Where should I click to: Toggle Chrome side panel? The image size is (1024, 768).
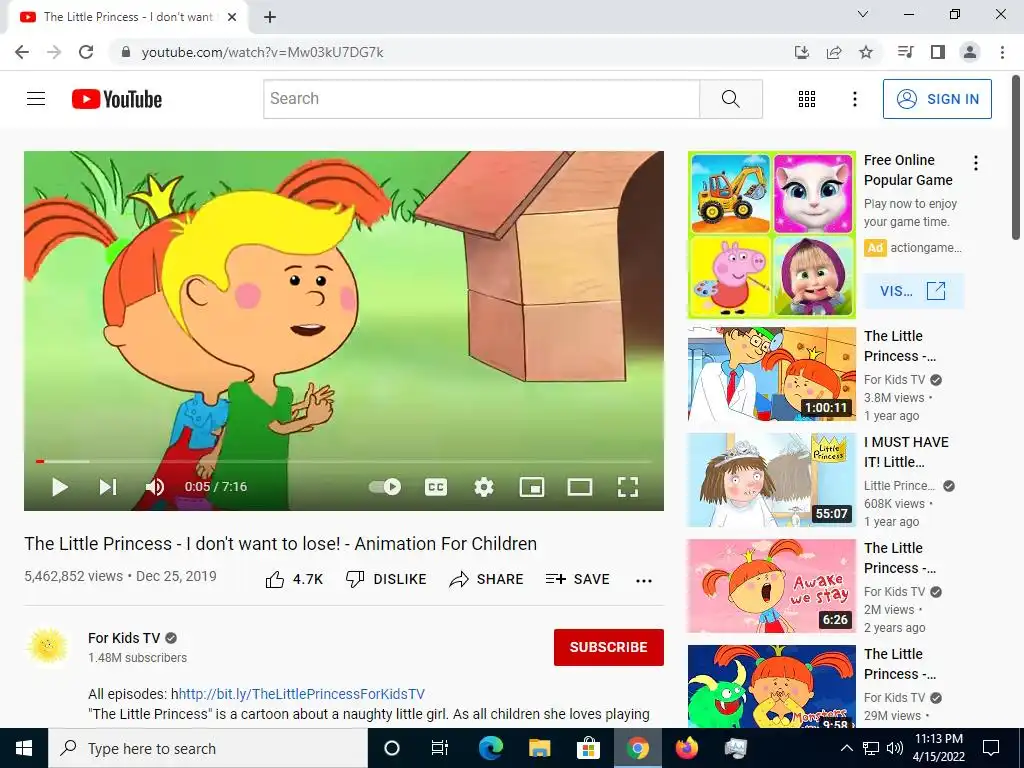[x=938, y=52]
